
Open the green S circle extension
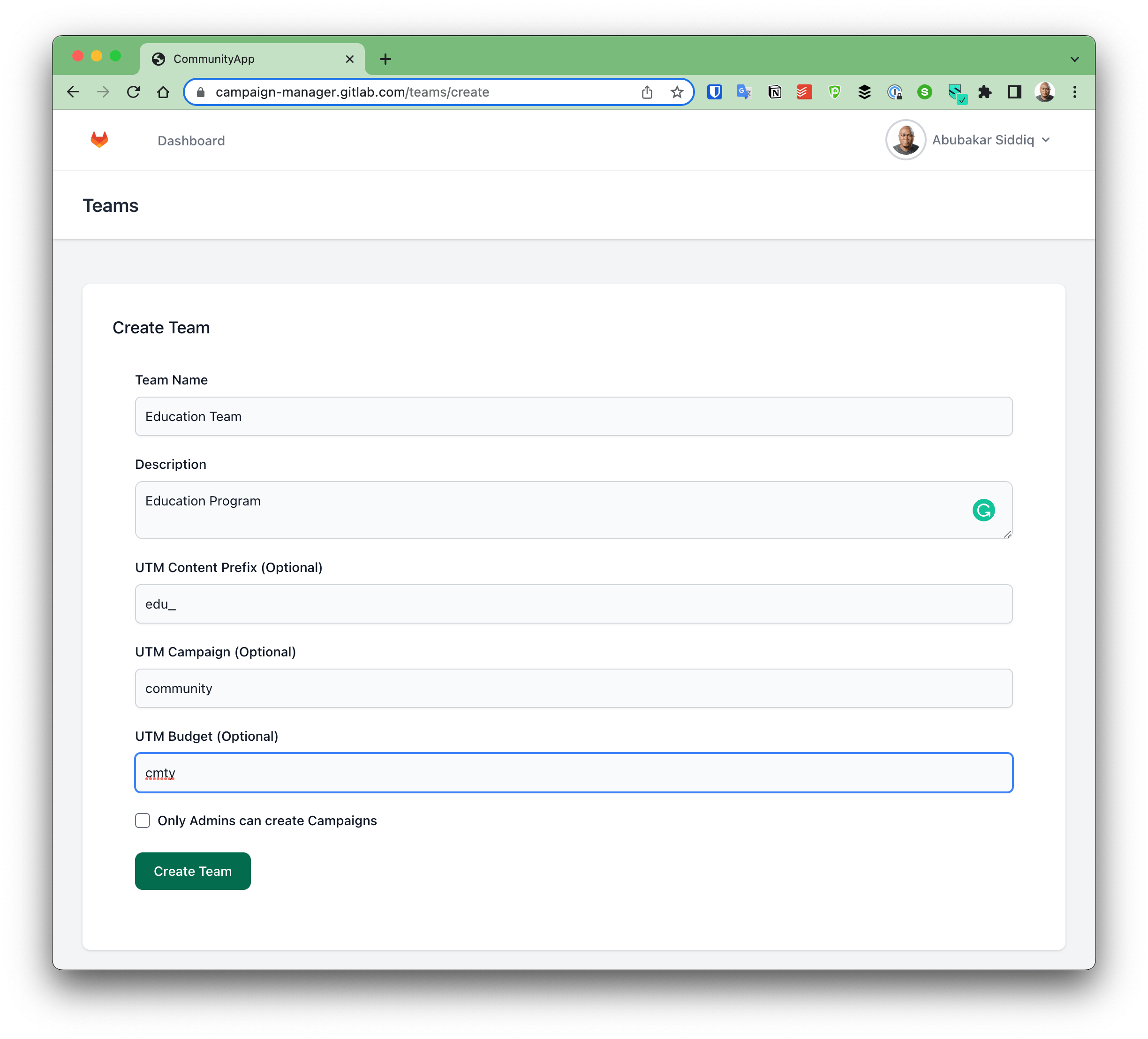pos(925,91)
